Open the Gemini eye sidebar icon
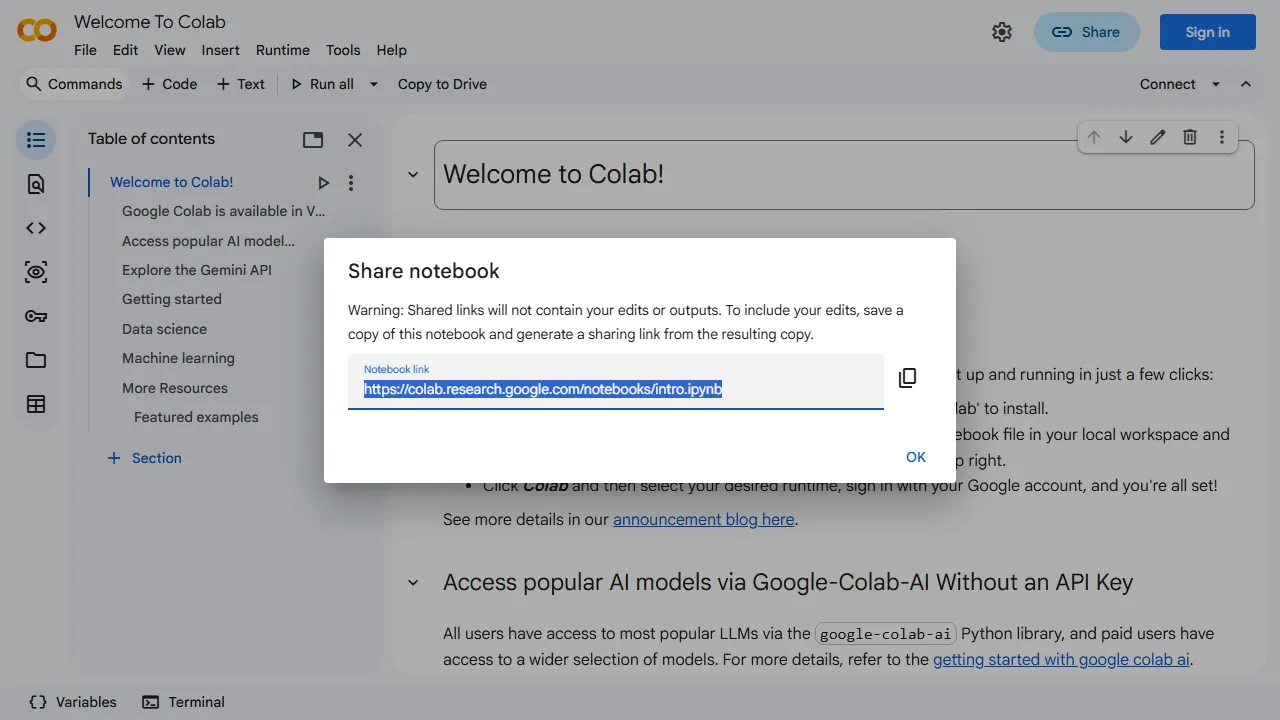1280x720 pixels. pyautogui.click(x=36, y=272)
